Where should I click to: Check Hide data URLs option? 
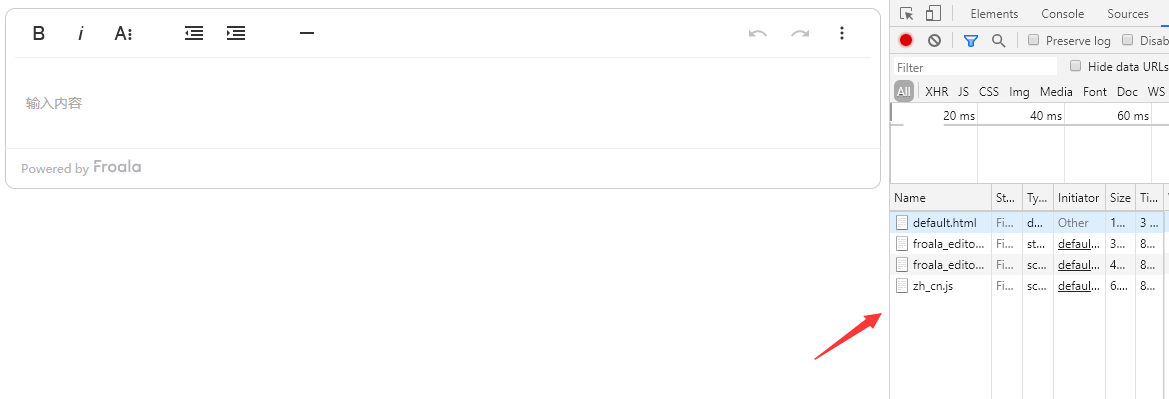pos(1075,66)
